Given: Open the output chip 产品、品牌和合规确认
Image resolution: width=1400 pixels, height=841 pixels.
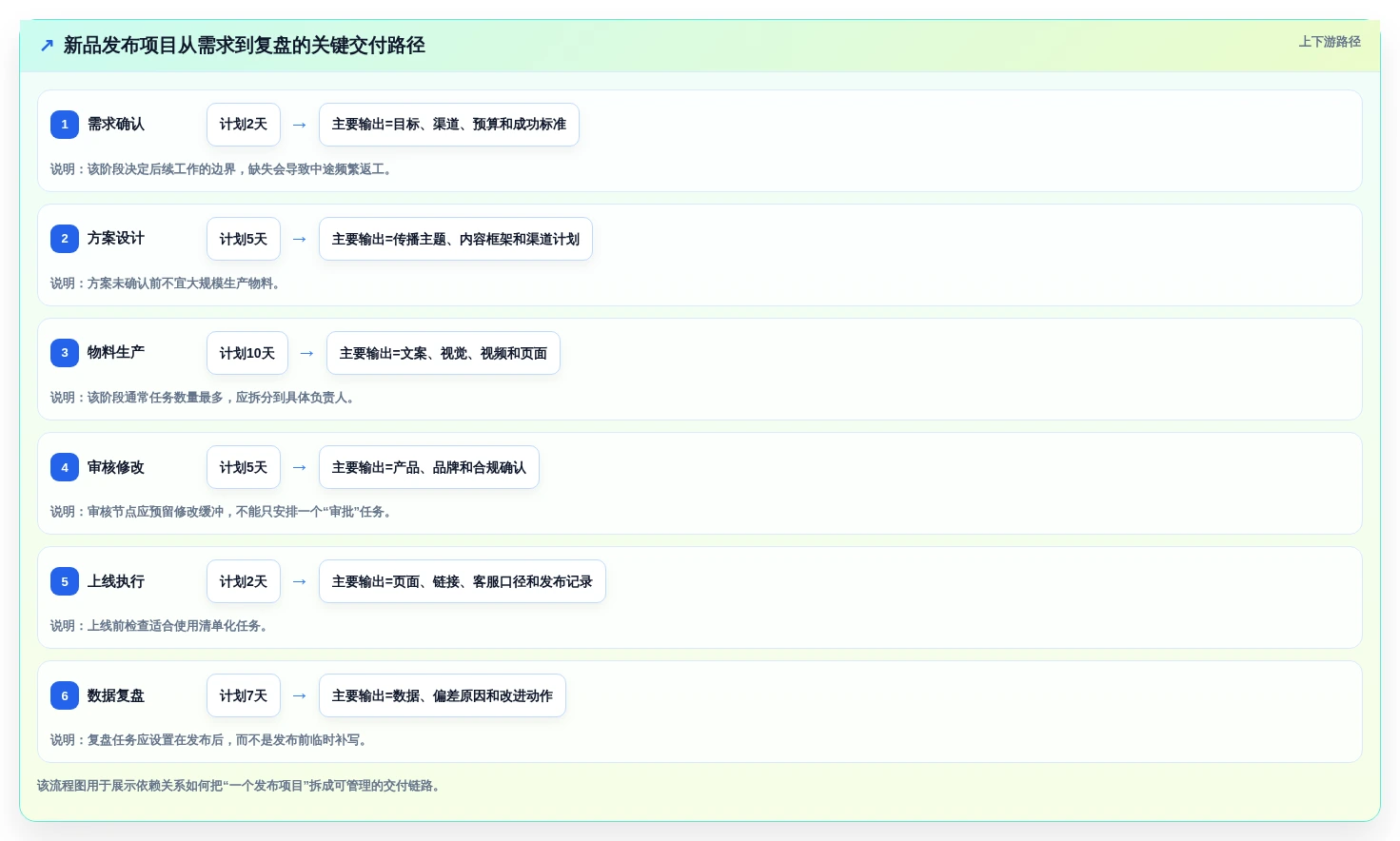Looking at the screenshot, I should coord(429,467).
